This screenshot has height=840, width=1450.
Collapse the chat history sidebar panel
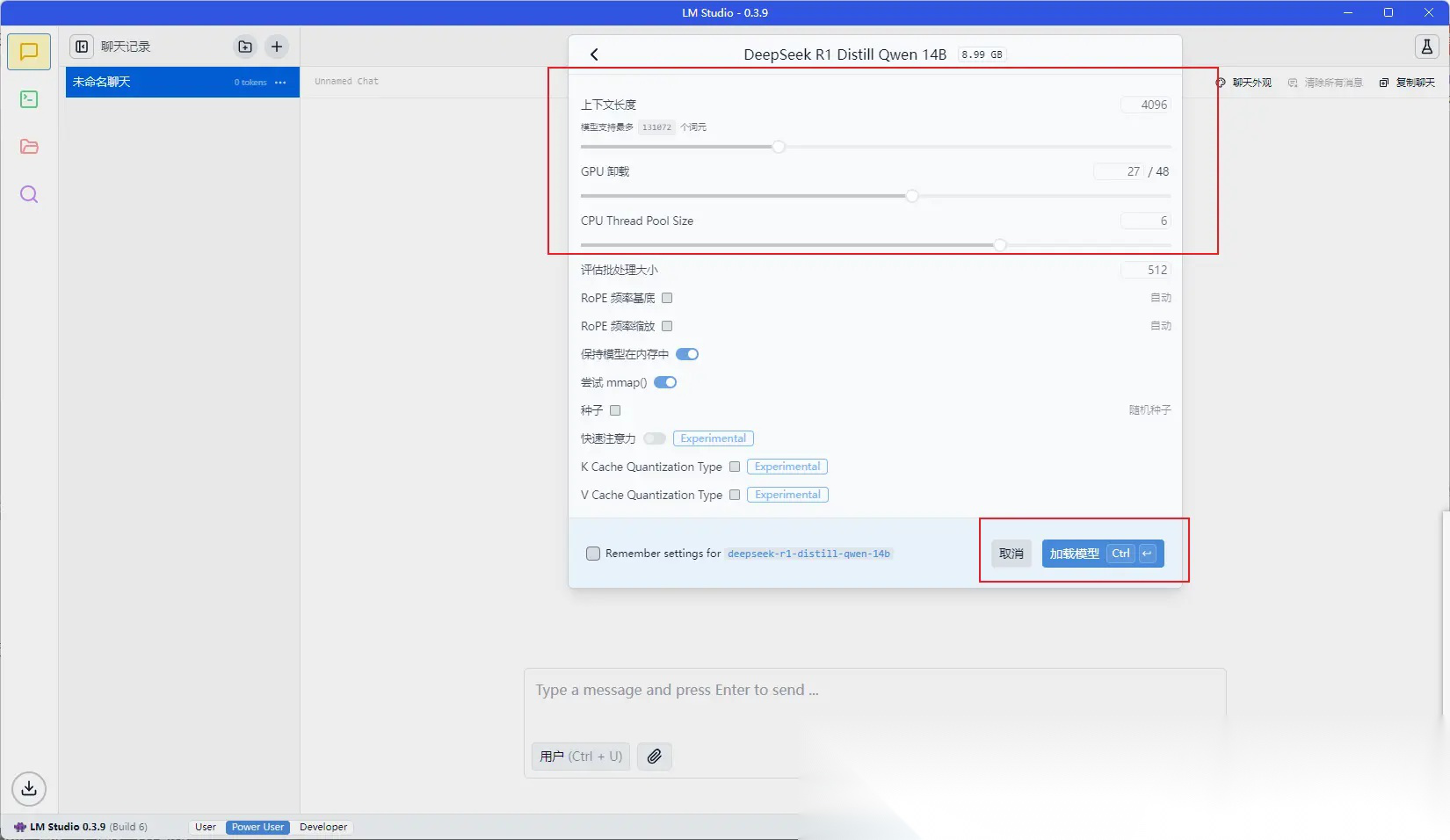(82, 47)
